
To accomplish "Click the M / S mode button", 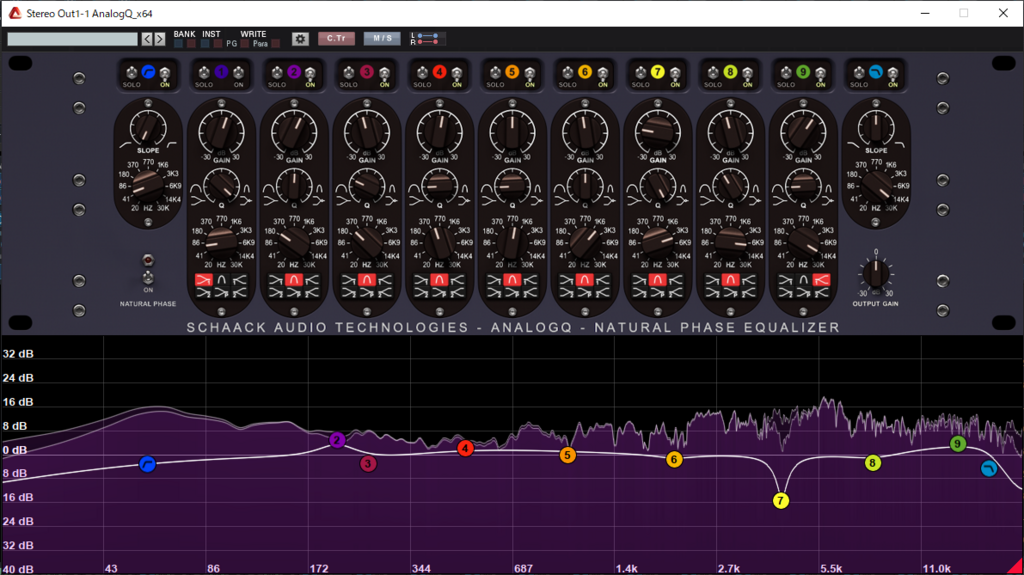I will [x=382, y=39].
